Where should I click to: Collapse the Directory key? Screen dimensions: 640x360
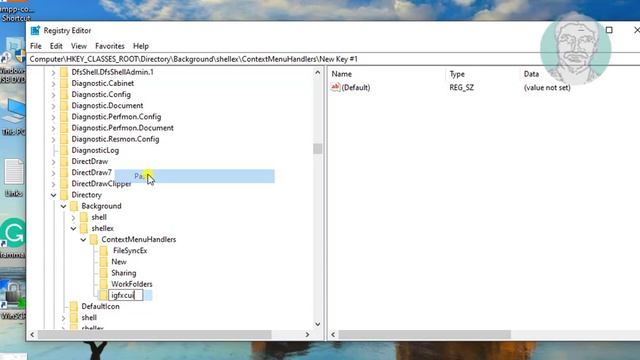tap(53, 195)
